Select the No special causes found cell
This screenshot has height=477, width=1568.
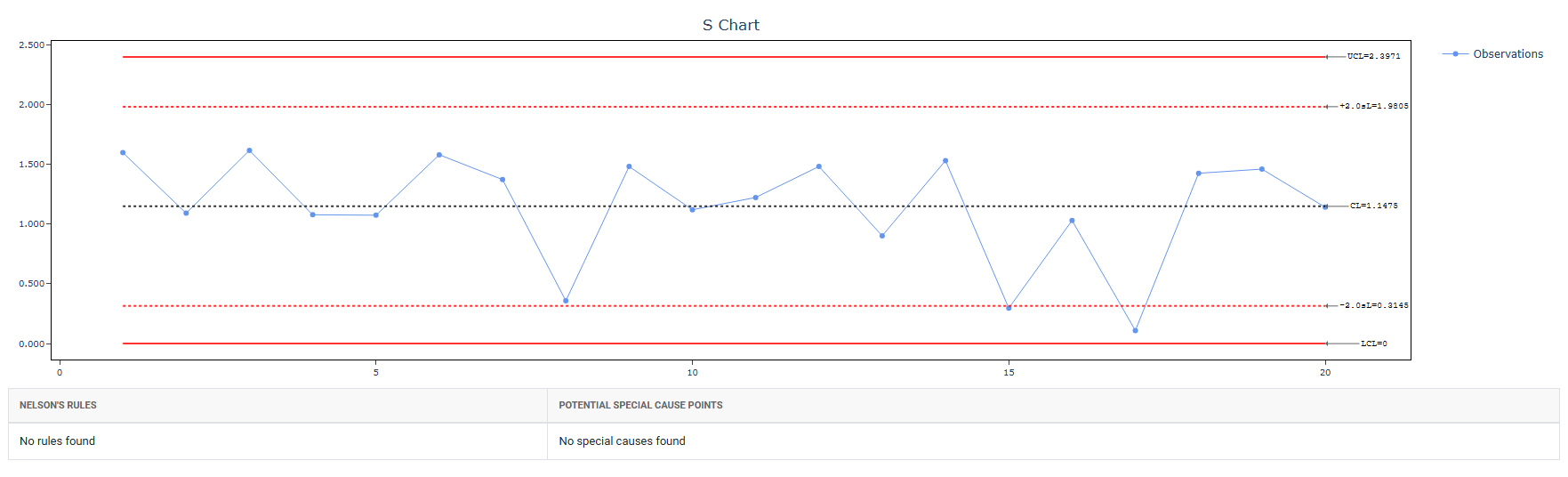pyautogui.click(x=1053, y=441)
